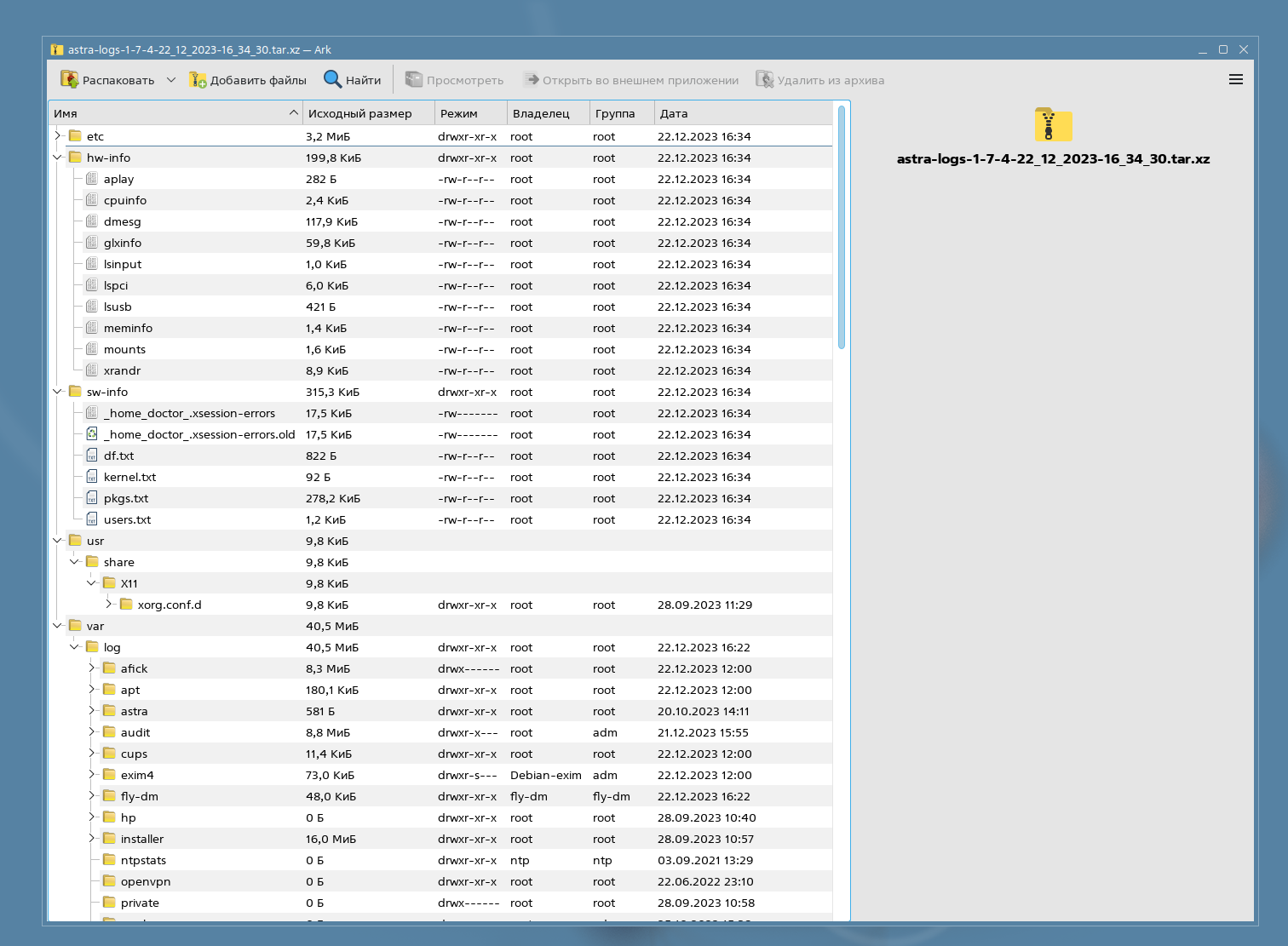The image size is (1288, 946).
Task: Select the users.txt file icon
Action: (x=92, y=519)
